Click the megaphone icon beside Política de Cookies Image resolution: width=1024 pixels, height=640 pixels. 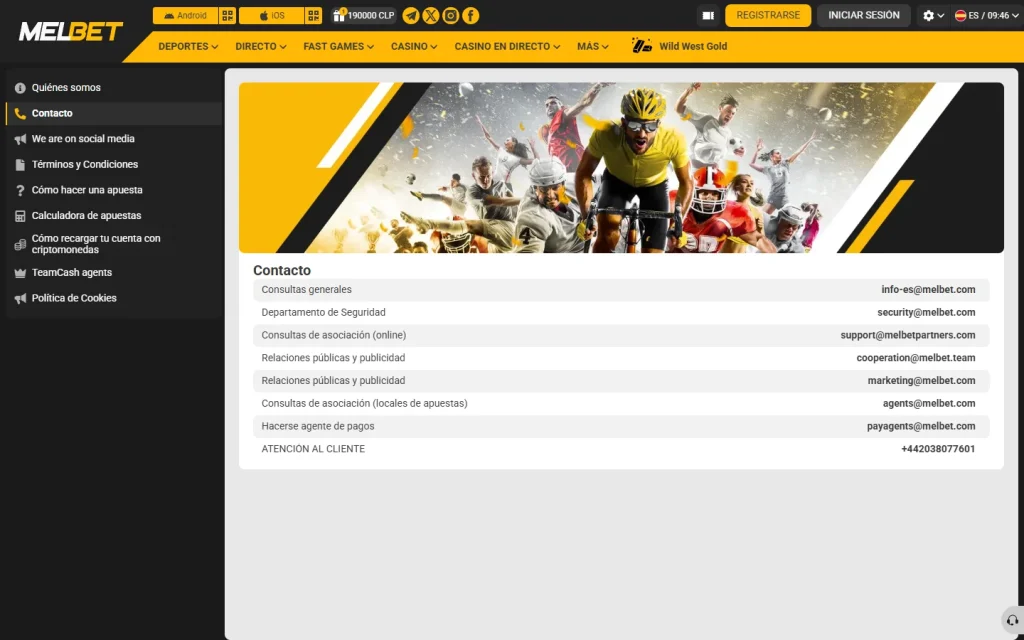pos(20,298)
